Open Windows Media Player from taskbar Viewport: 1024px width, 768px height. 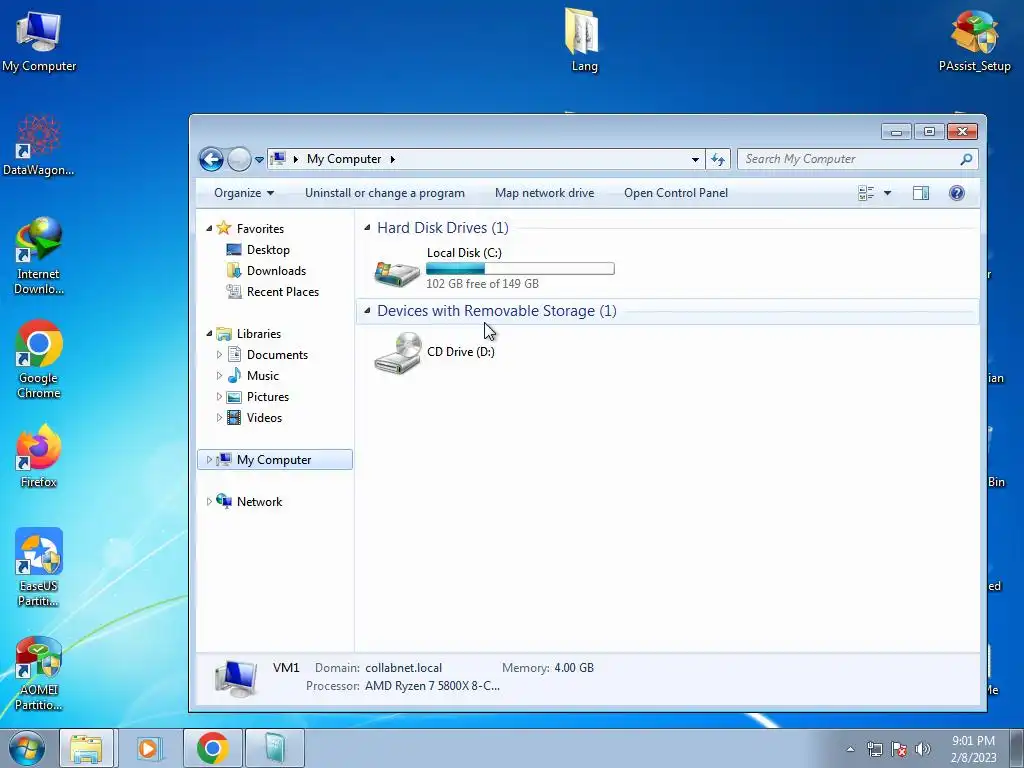coord(149,748)
